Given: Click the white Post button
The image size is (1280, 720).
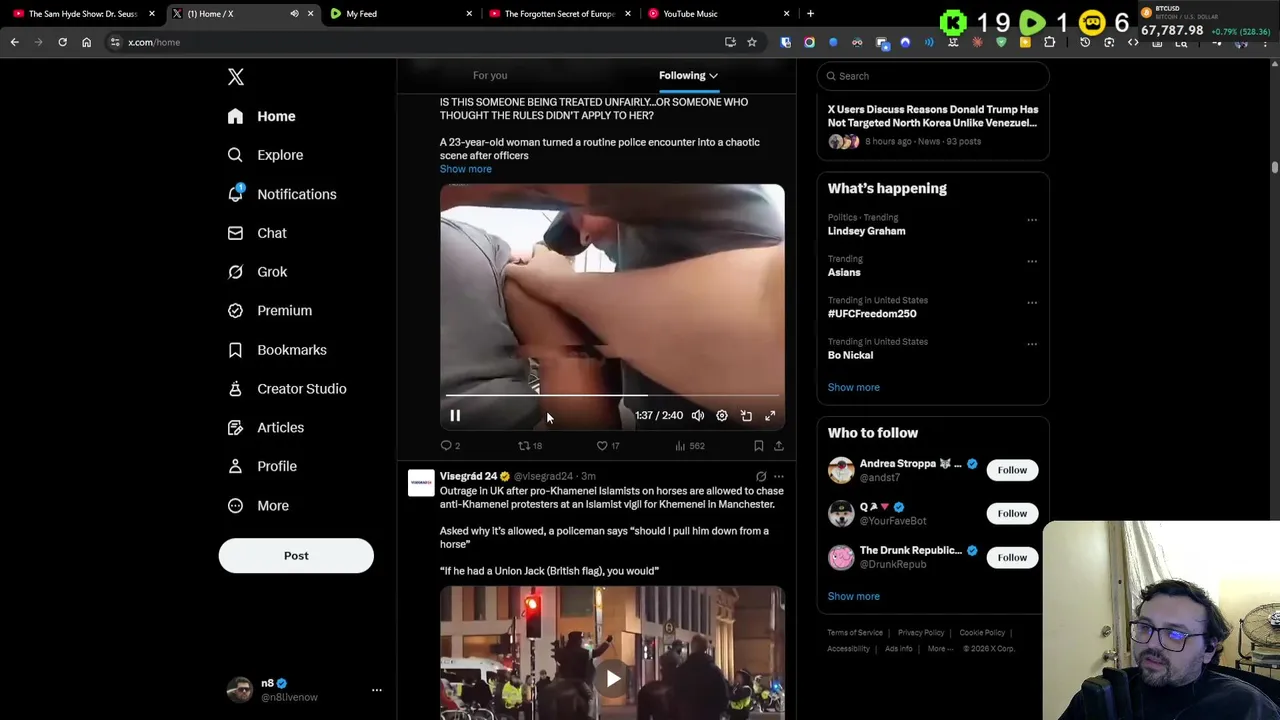Looking at the screenshot, I should (296, 556).
